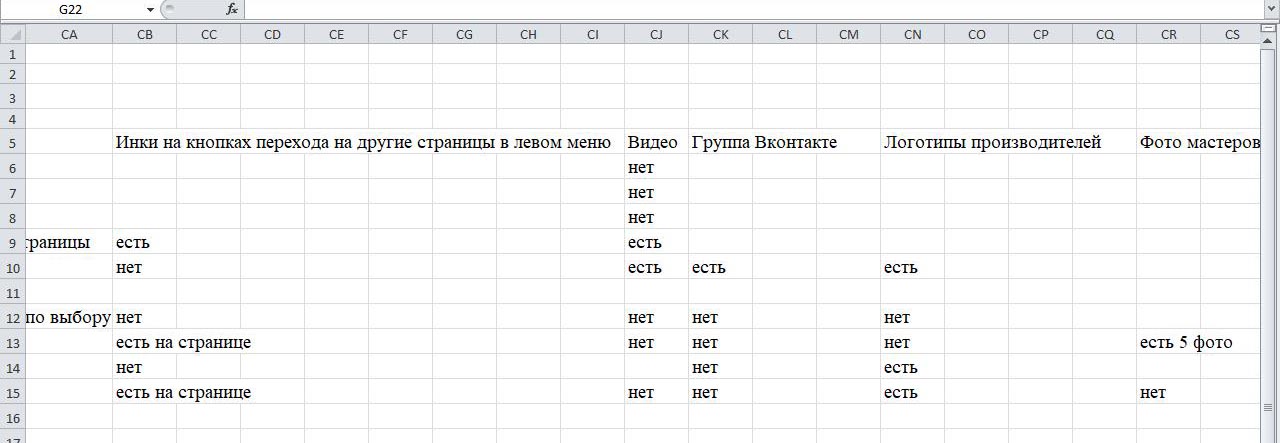The width and height of the screenshot is (1280, 443).
Task: Select column CJ header
Action: click(656, 34)
